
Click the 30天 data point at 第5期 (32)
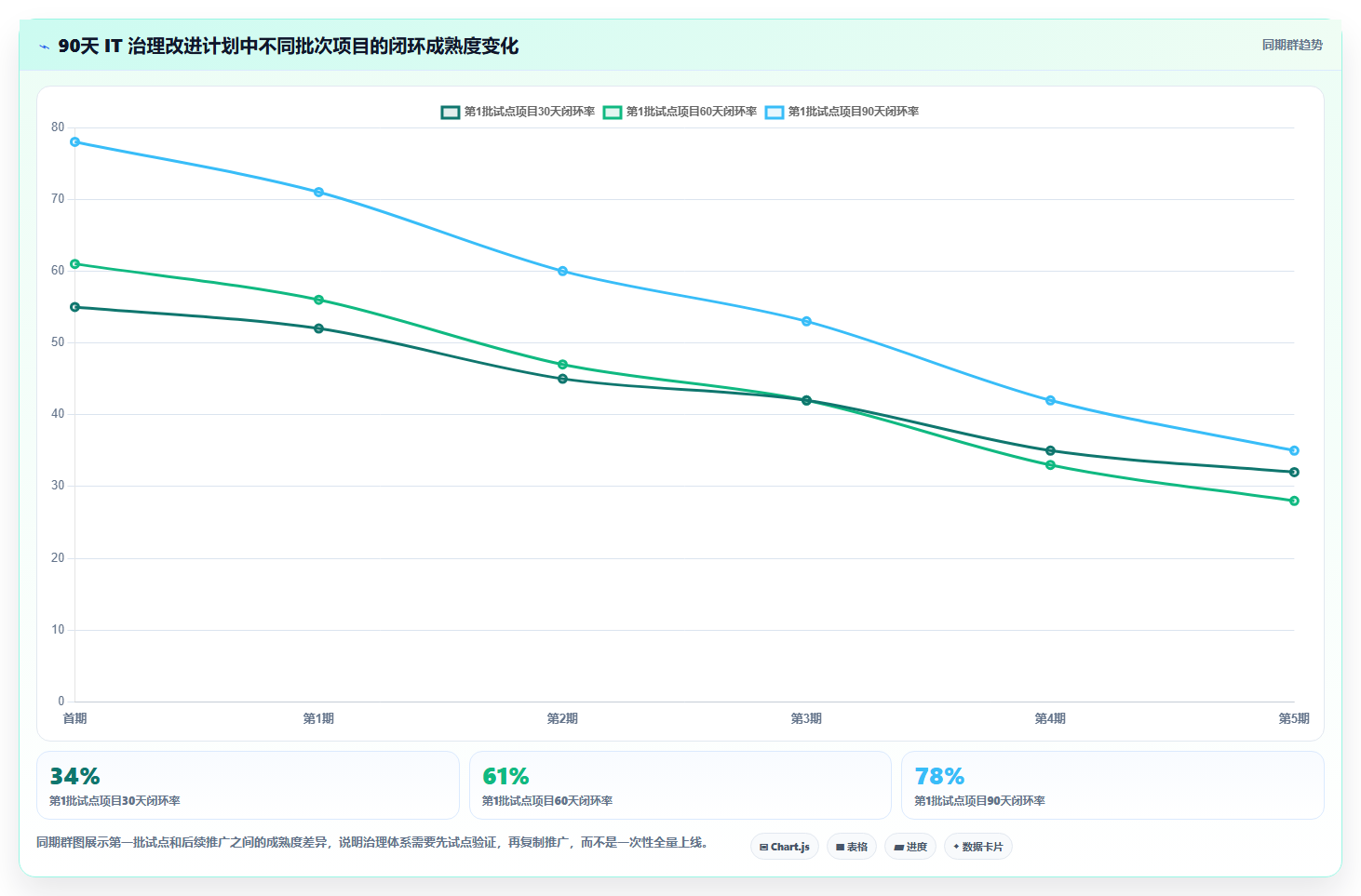(1294, 473)
